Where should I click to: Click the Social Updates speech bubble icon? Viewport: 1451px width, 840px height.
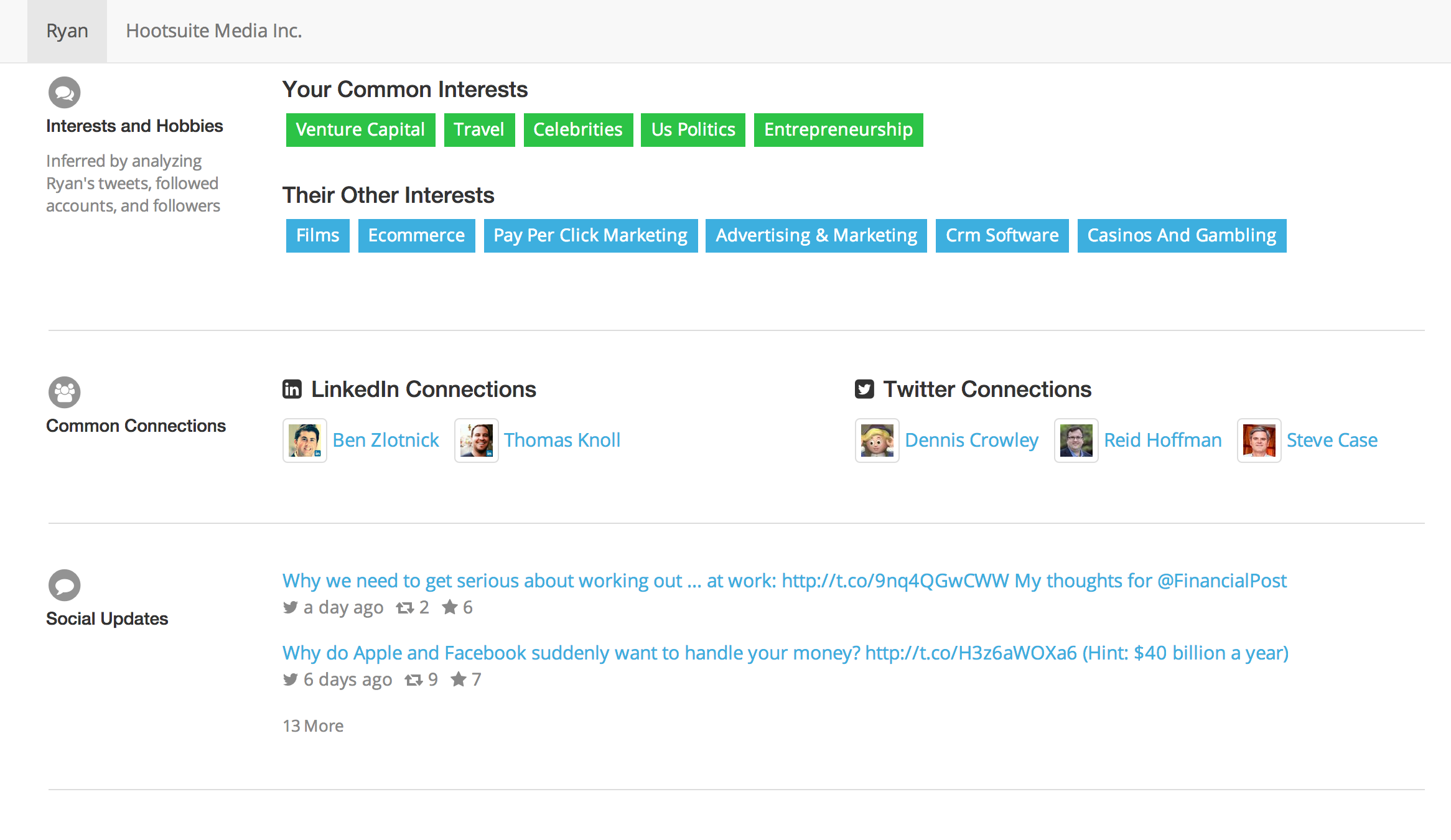coord(64,586)
